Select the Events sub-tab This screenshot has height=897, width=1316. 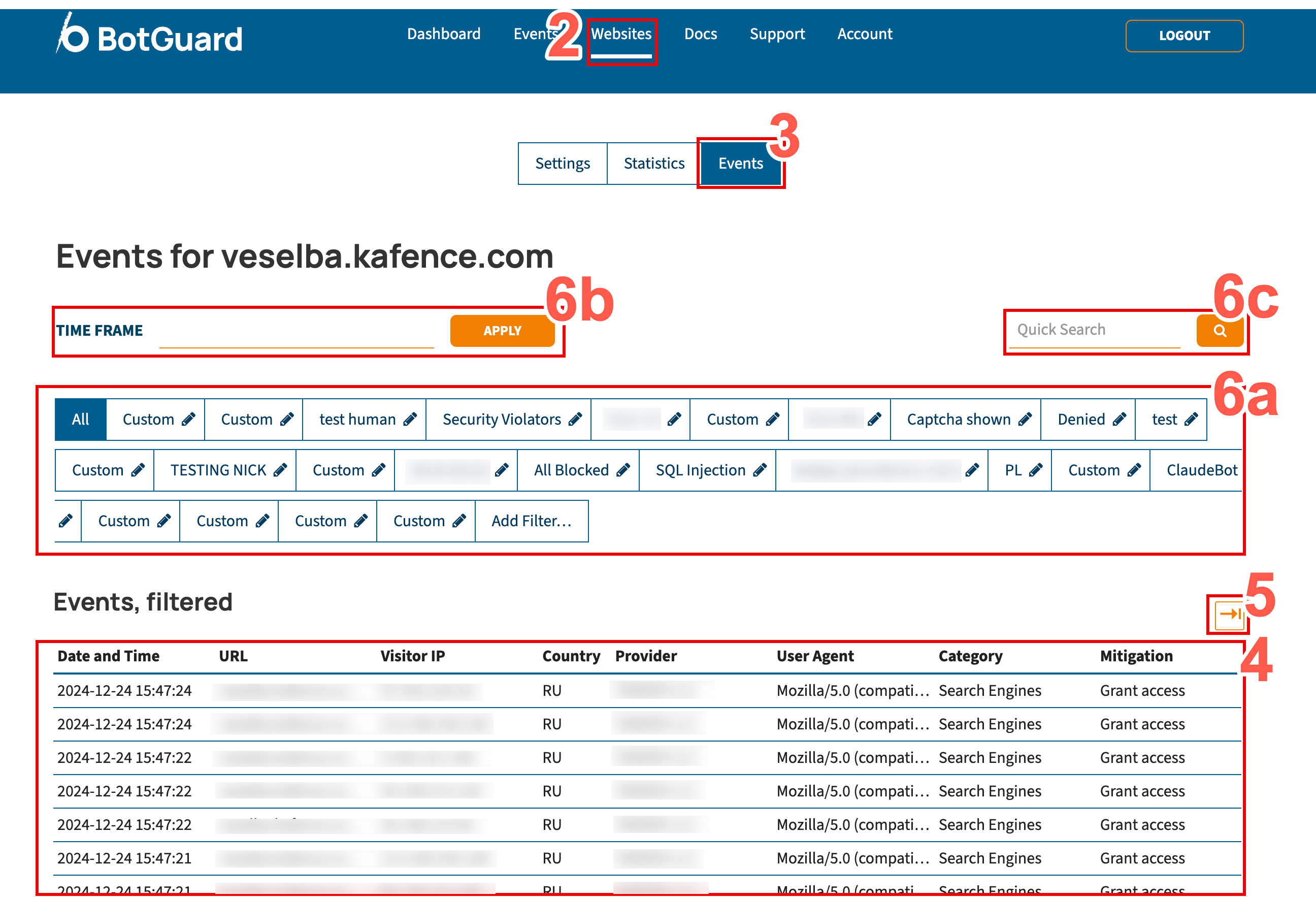pyautogui.click(x=741, y=164)
